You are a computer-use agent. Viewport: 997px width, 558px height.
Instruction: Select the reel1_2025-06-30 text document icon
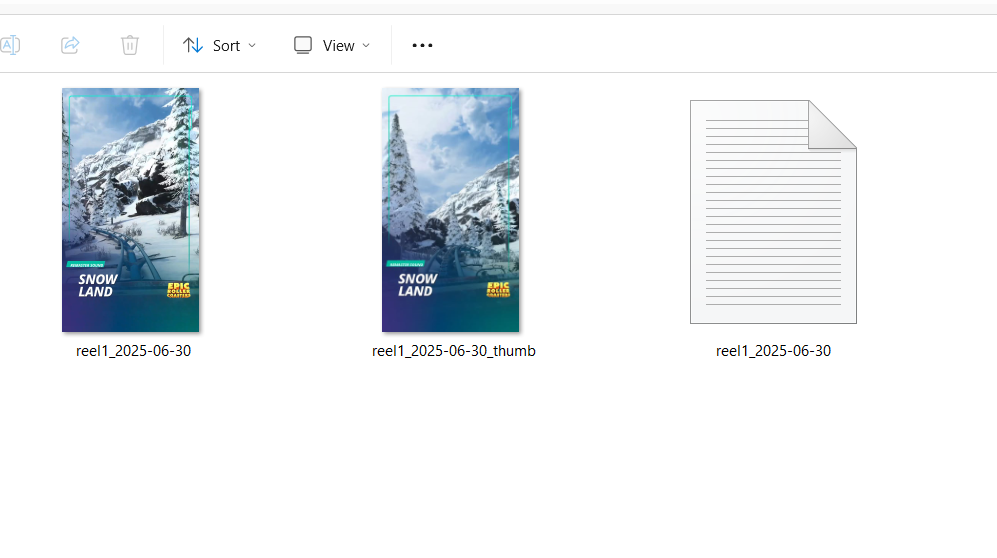(773, 212)
